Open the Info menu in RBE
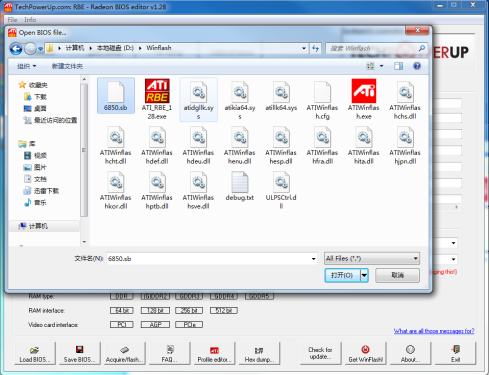The image size is (489, 375). [x=30, y=20]
